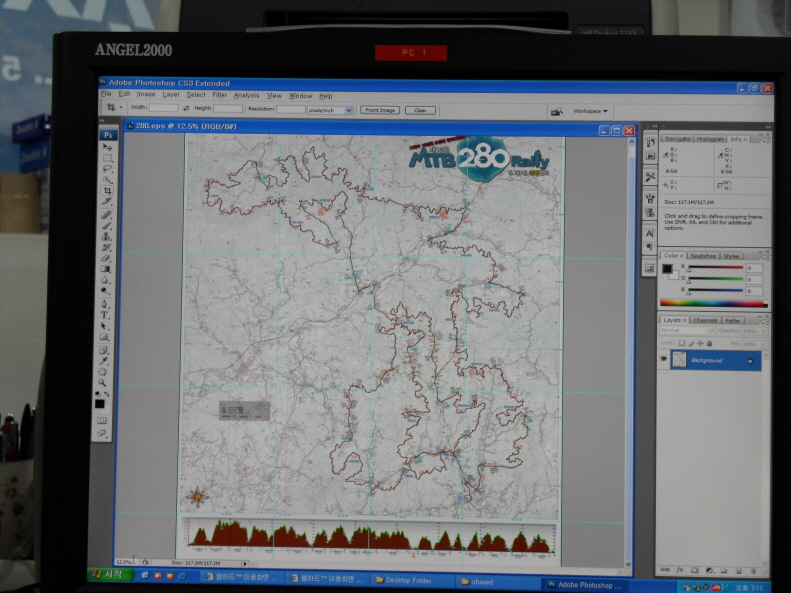Open the Image menu

point(146,94)
